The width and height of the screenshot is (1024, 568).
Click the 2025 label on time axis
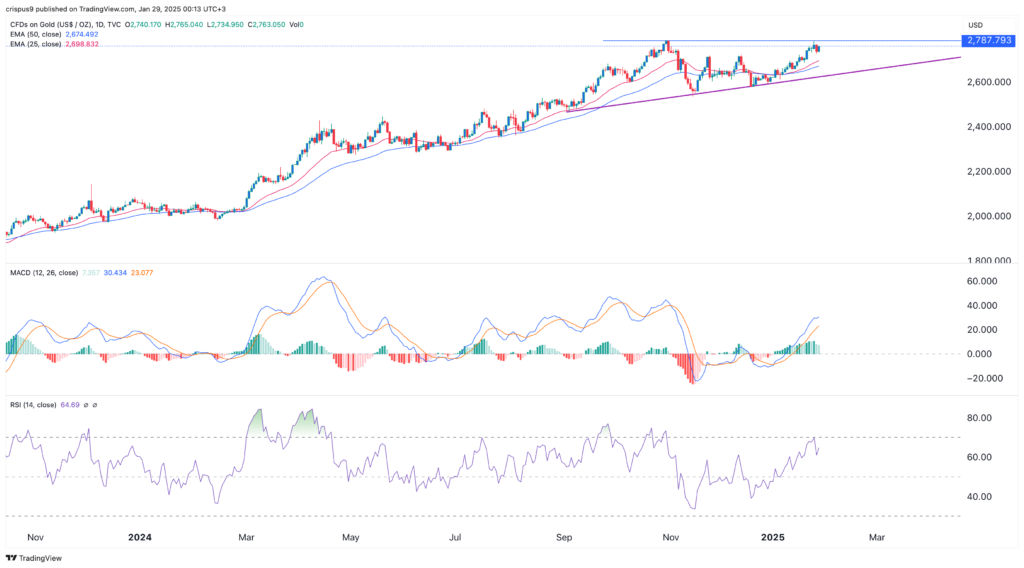point(772,536)
